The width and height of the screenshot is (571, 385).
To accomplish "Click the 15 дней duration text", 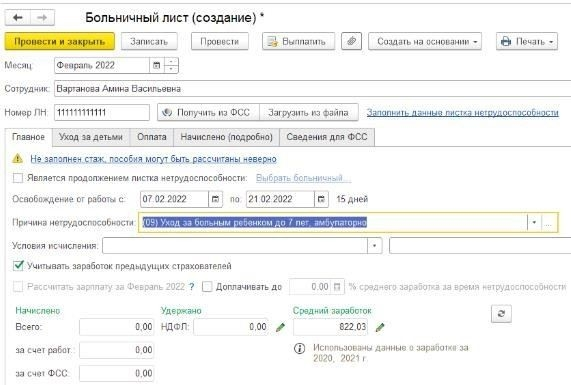I will 352,199.
